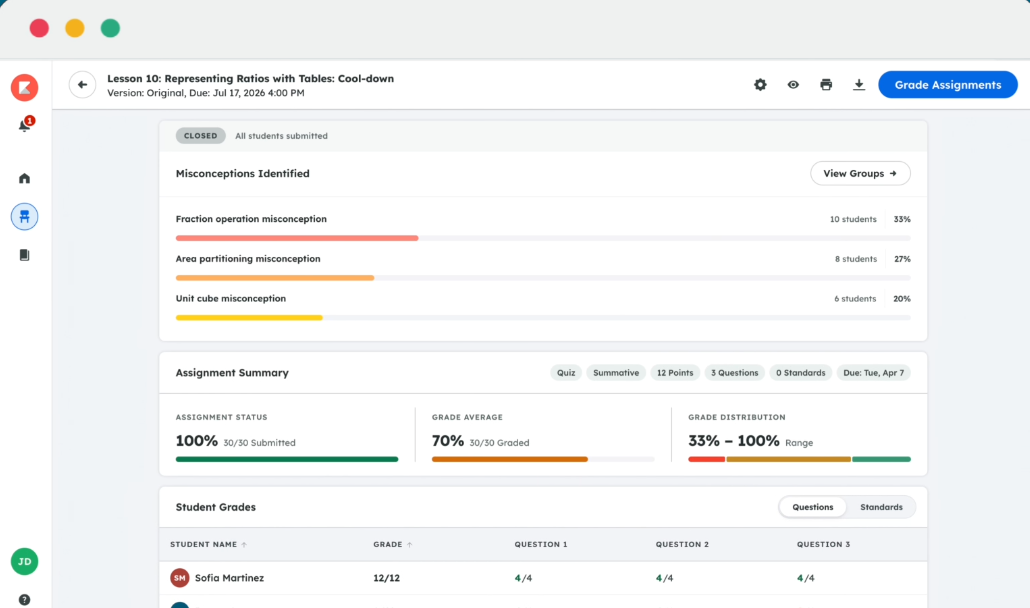Click the Grade Assignments button

pyautogui.click(x=948, y=85)
